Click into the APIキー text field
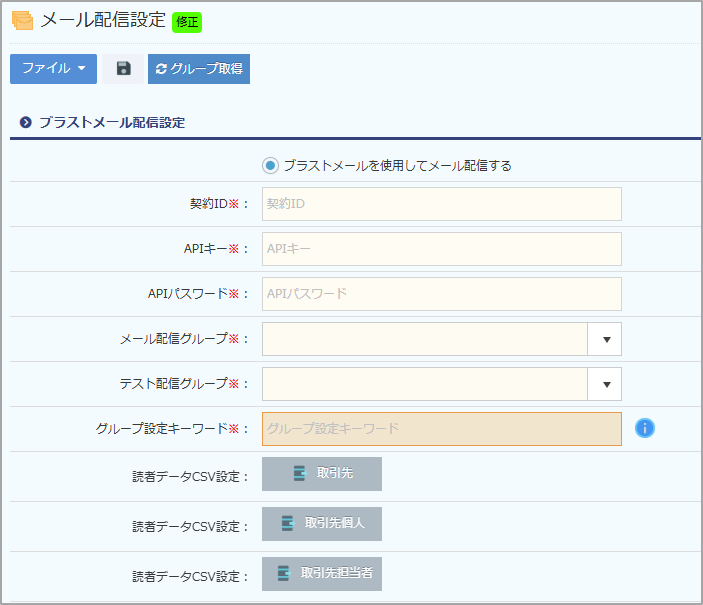This screenshot has height=605, width=703. (x=441, y=249)
